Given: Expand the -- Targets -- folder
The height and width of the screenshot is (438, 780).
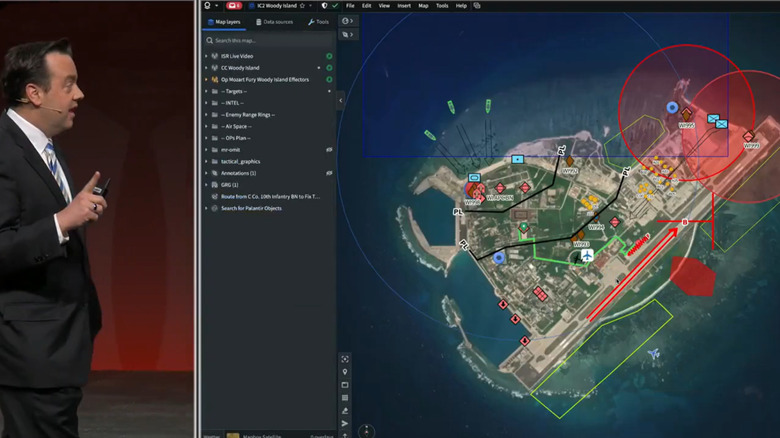Looking at the screenshot, I should tap(206, 91).
